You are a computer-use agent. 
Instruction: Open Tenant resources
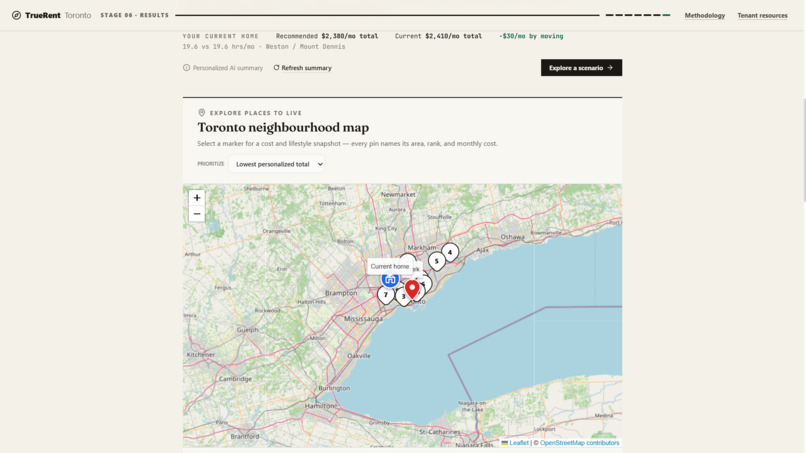click(762, 15)
